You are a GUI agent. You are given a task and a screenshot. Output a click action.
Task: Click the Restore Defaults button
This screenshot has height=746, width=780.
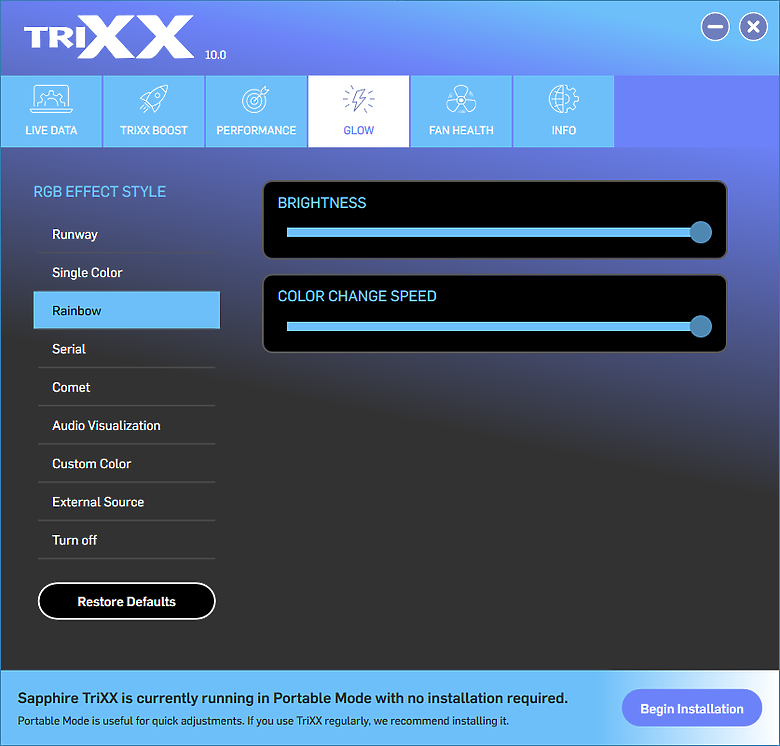coord(126,601)
